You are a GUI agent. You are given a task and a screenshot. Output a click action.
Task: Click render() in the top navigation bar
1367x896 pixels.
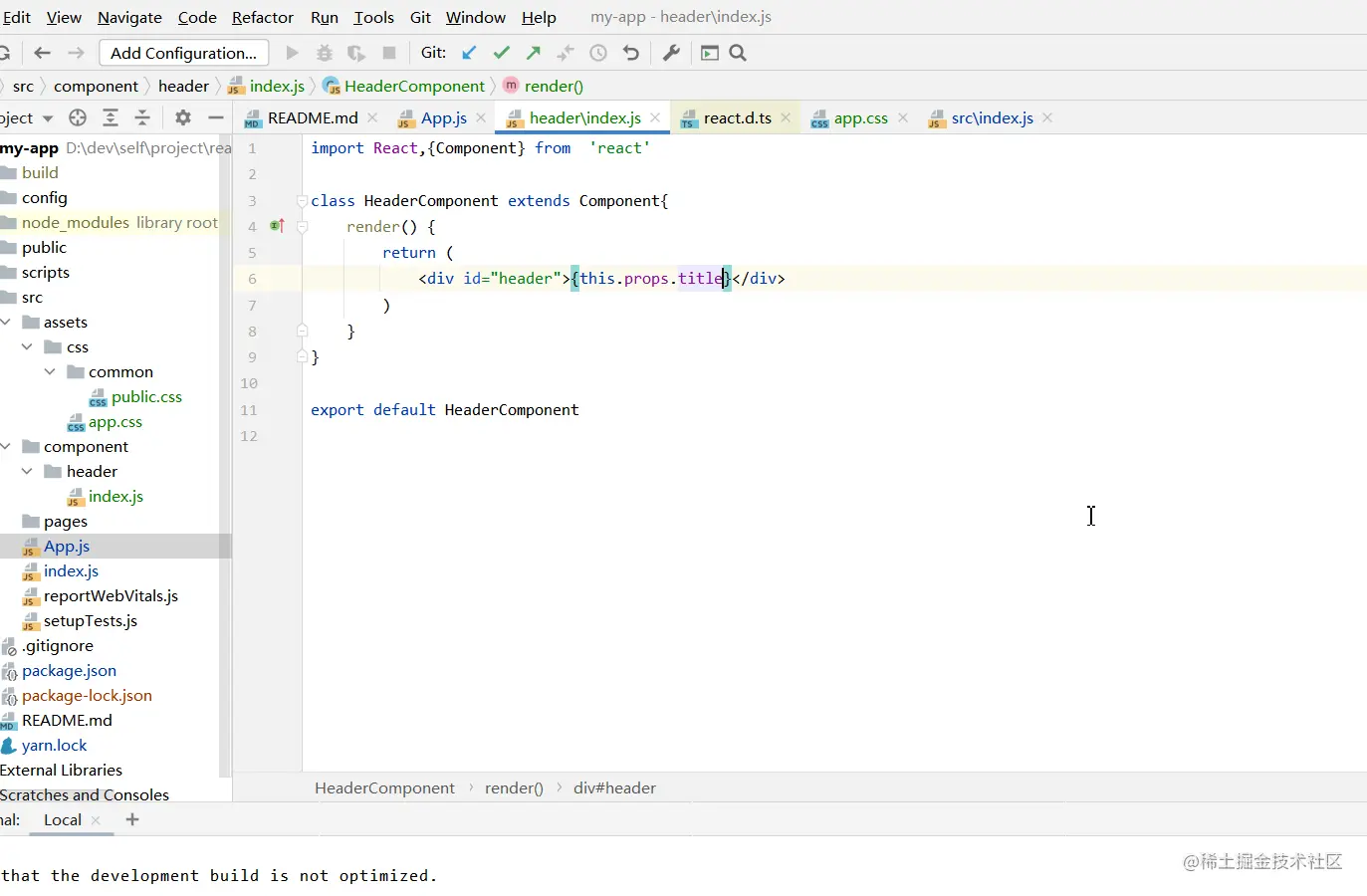click(554, 86)
